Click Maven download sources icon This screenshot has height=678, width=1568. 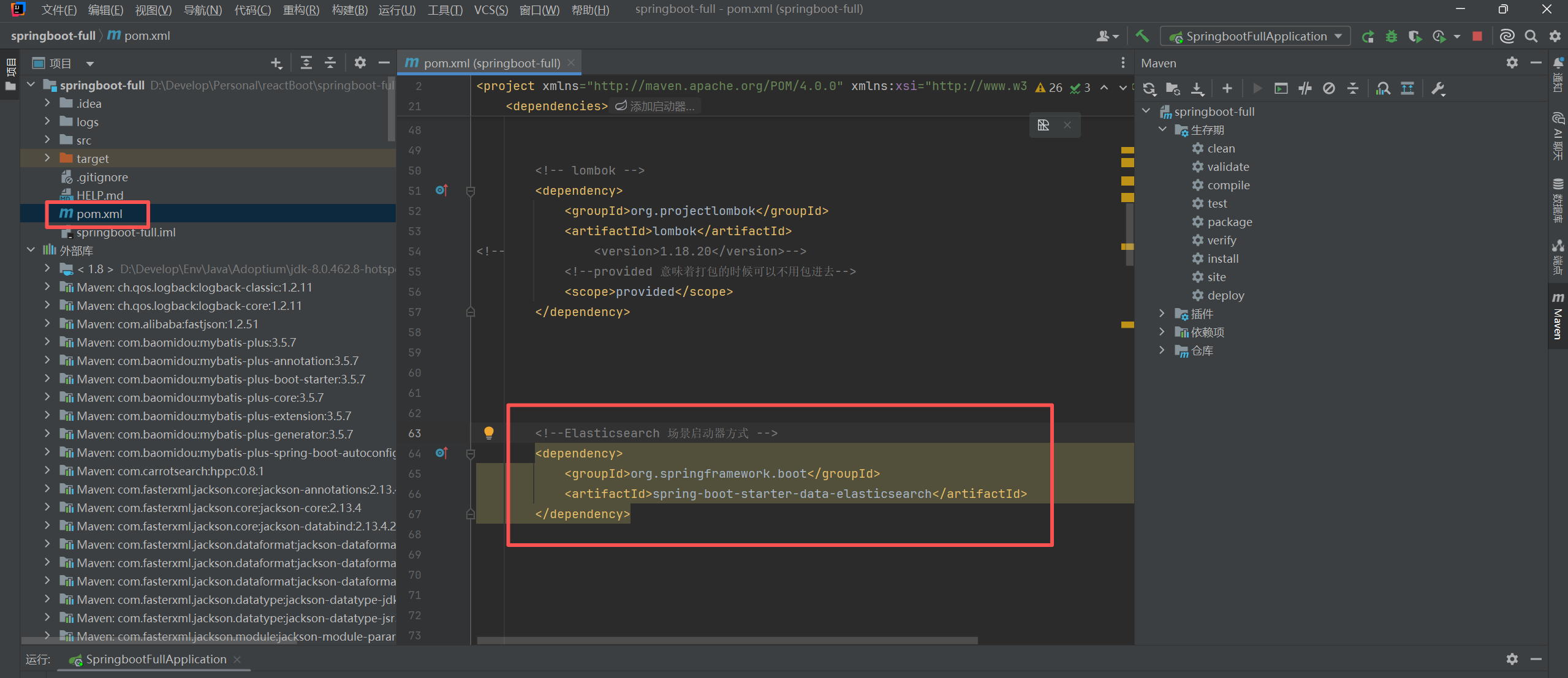1197,89
